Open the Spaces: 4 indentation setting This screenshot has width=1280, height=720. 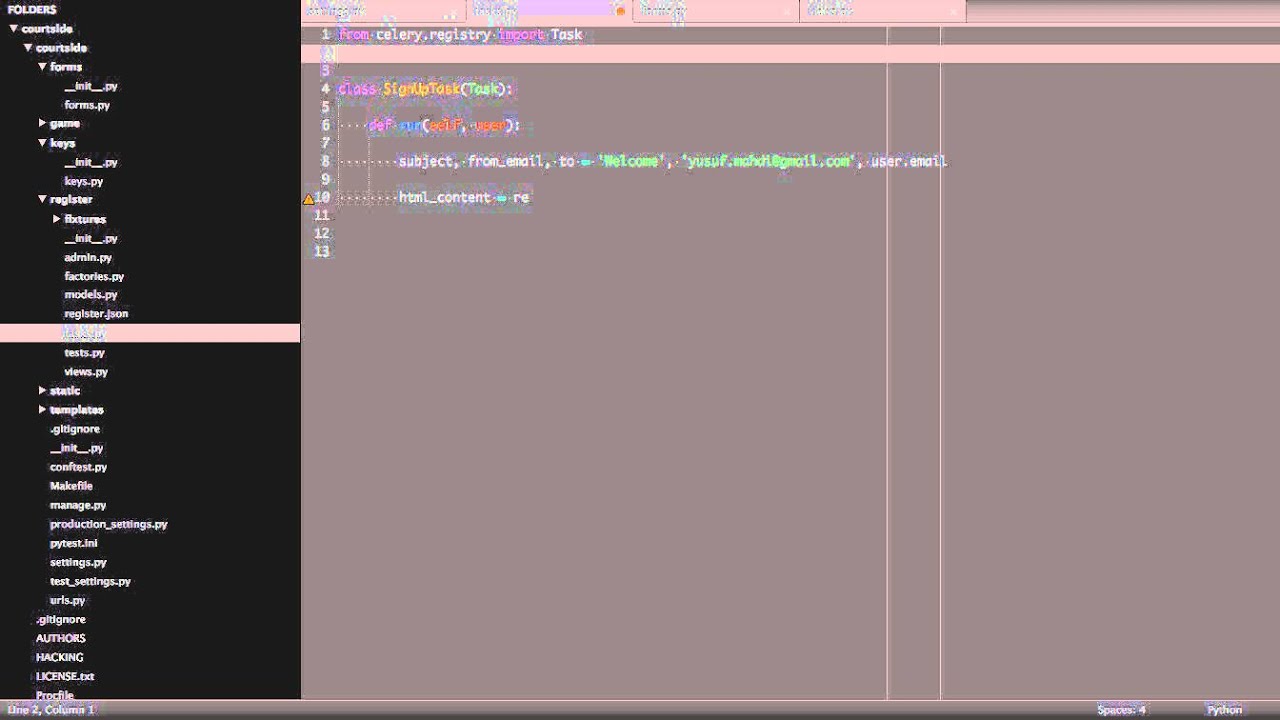[x=1121, y=710]
